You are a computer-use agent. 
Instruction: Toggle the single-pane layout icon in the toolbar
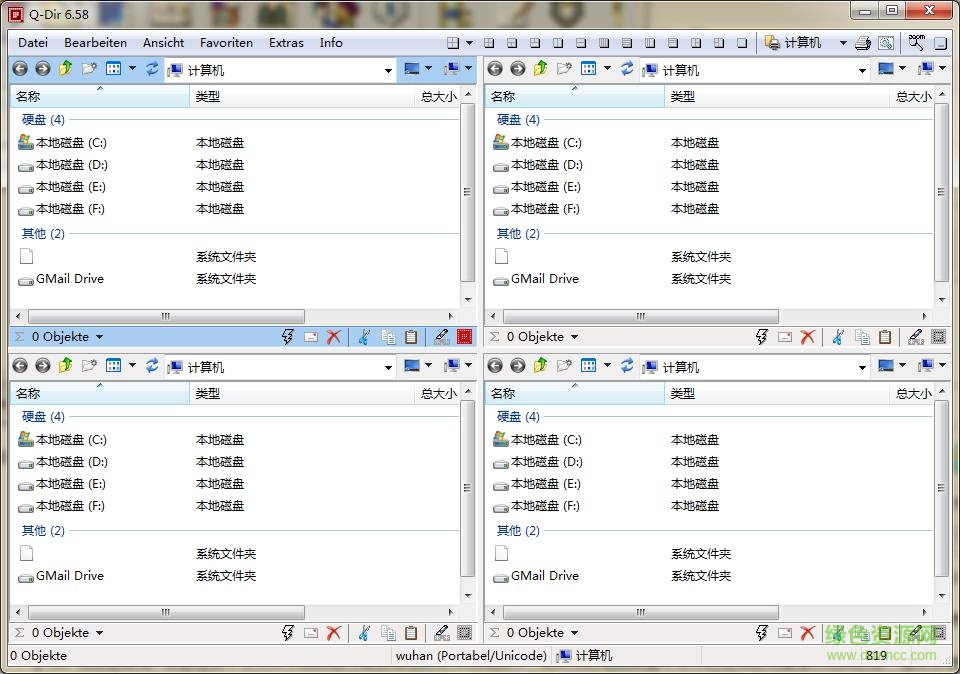[x=742, y=43]
